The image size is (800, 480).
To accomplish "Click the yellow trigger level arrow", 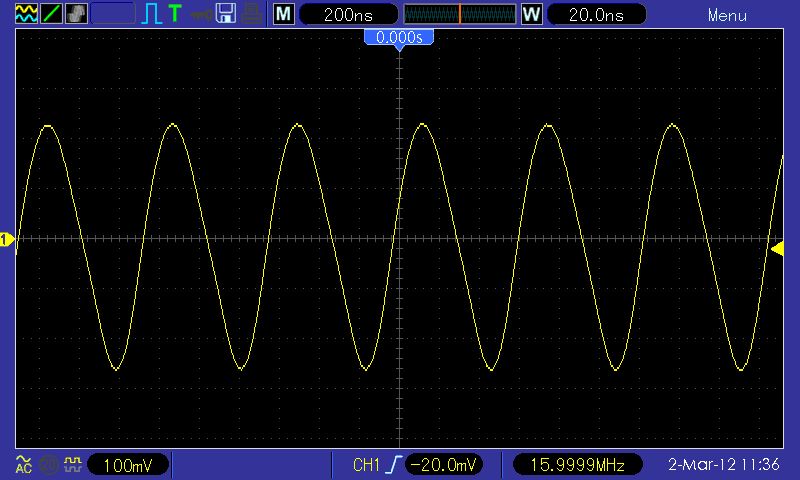I will 777,249.
